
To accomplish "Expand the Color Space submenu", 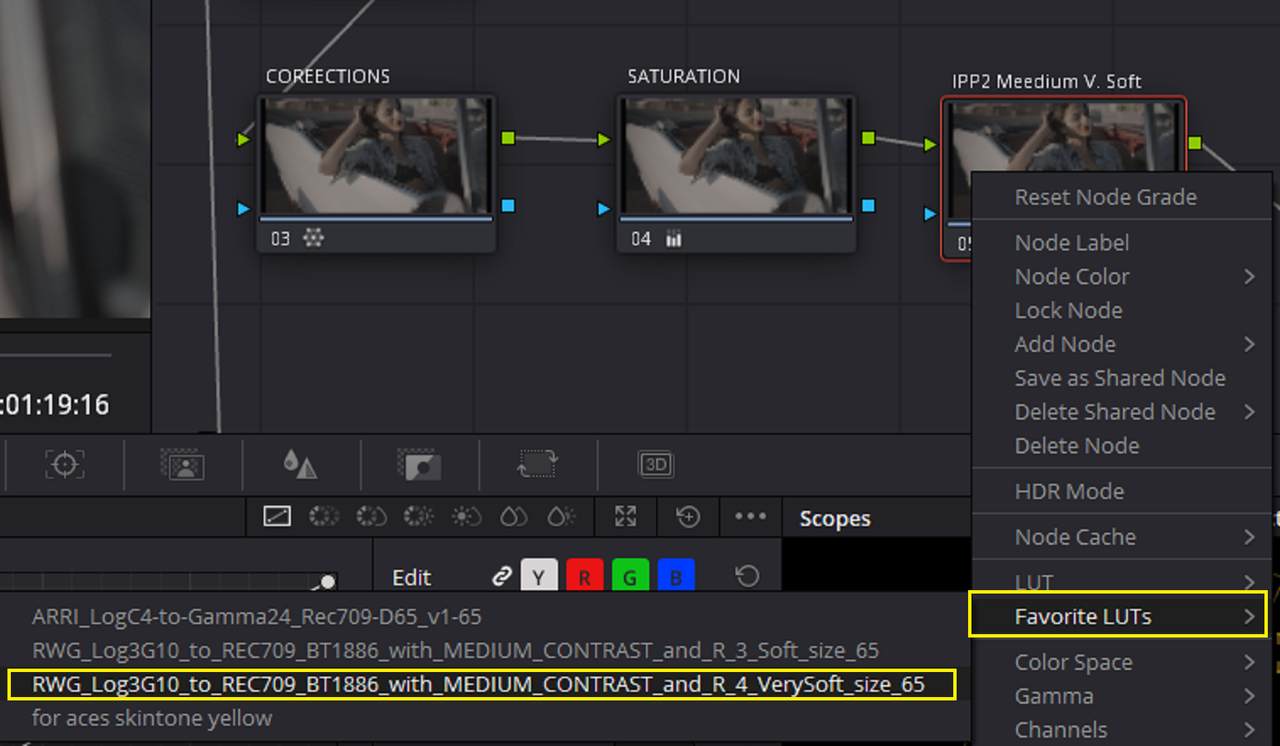I will 1122,662.
